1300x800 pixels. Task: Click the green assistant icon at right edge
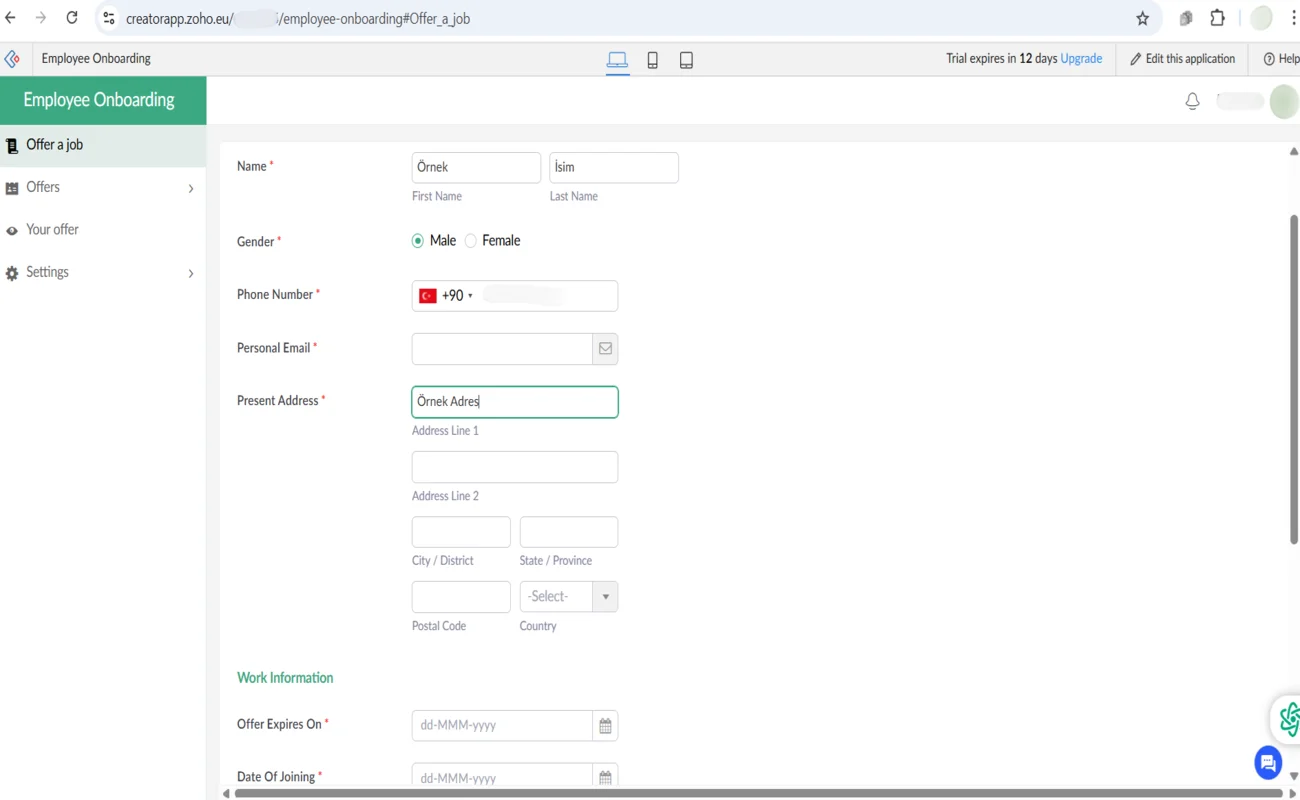pos(1288,719)
